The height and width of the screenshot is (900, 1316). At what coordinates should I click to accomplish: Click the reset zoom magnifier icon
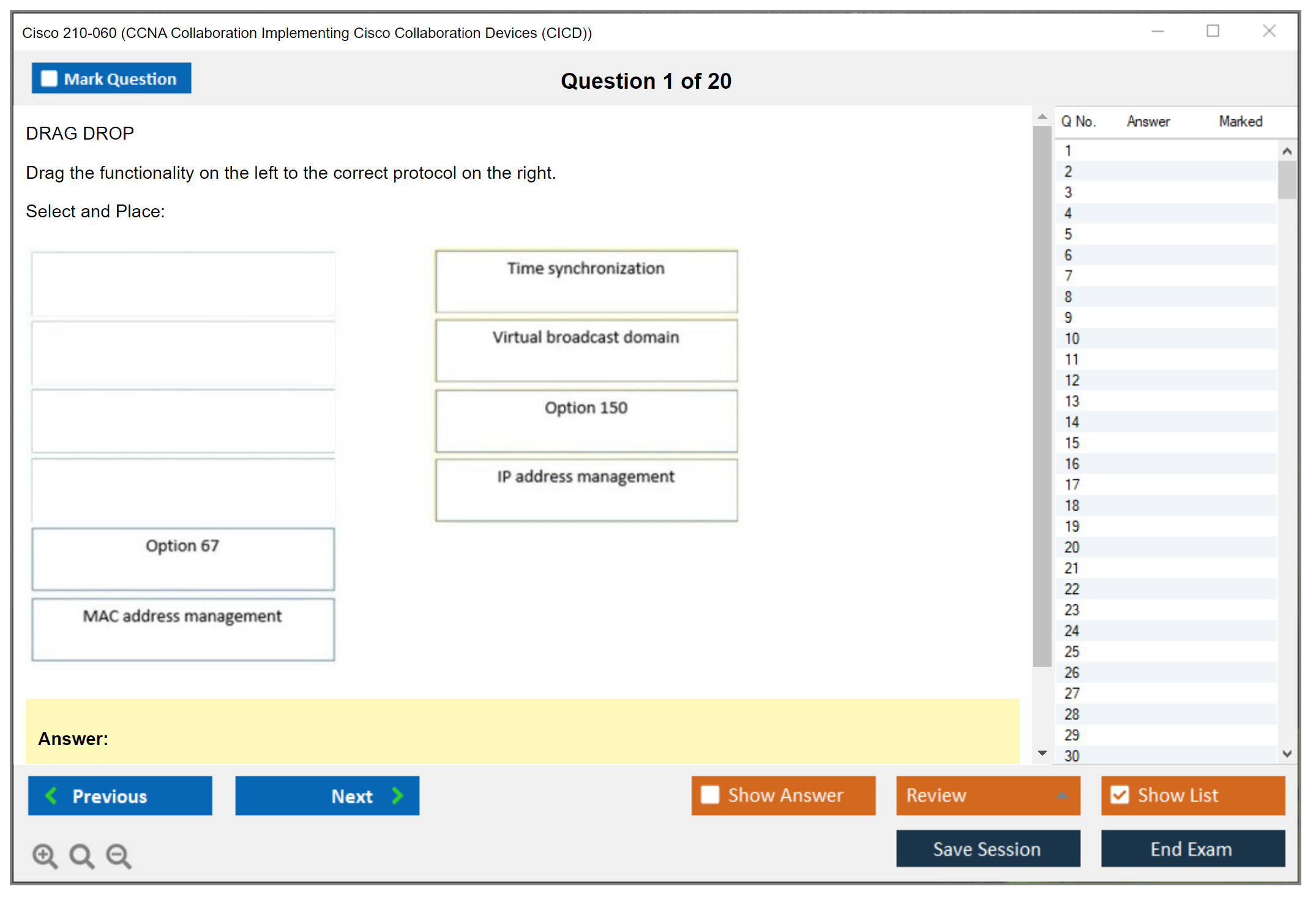pos(81,855)
